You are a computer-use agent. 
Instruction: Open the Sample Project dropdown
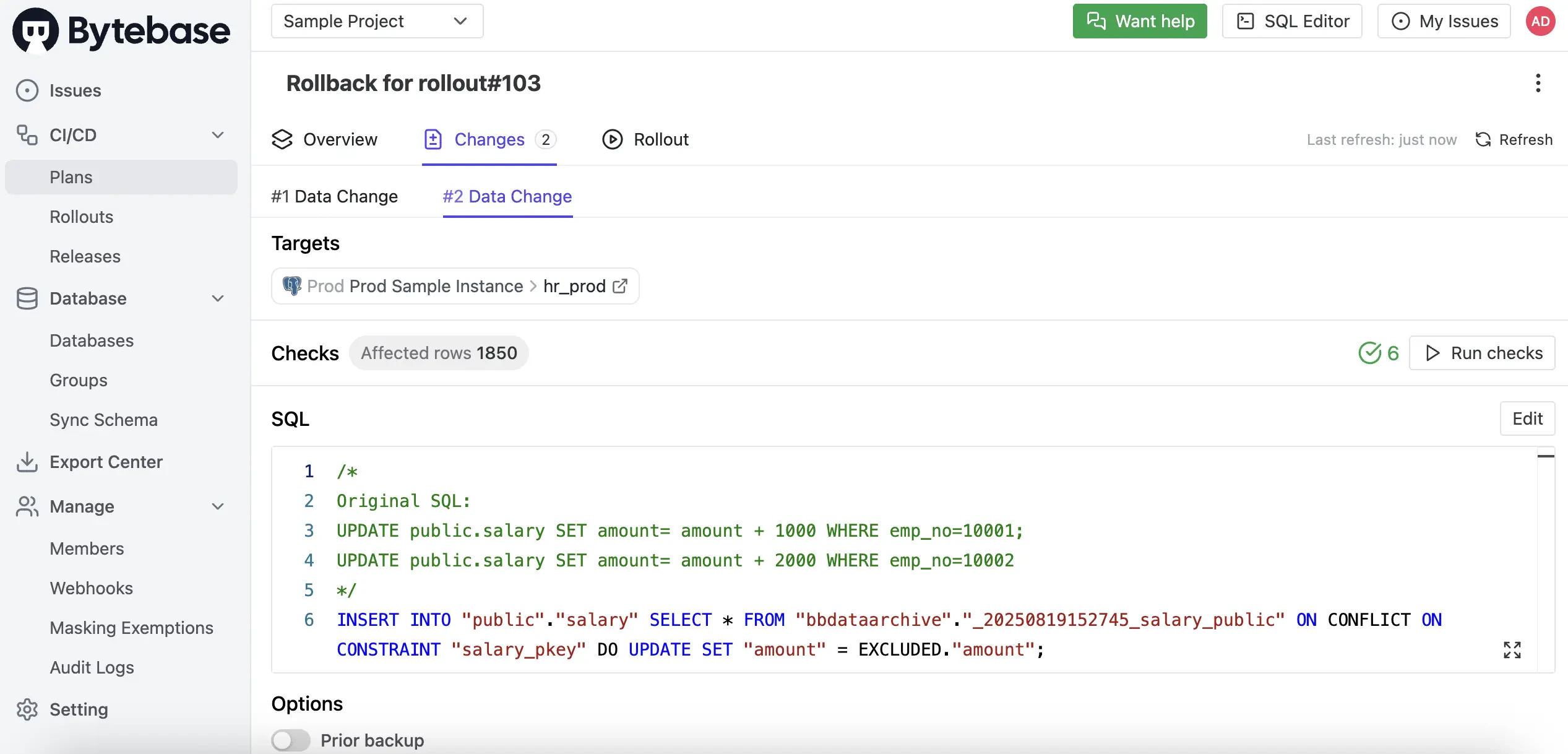tap(377, 21)
